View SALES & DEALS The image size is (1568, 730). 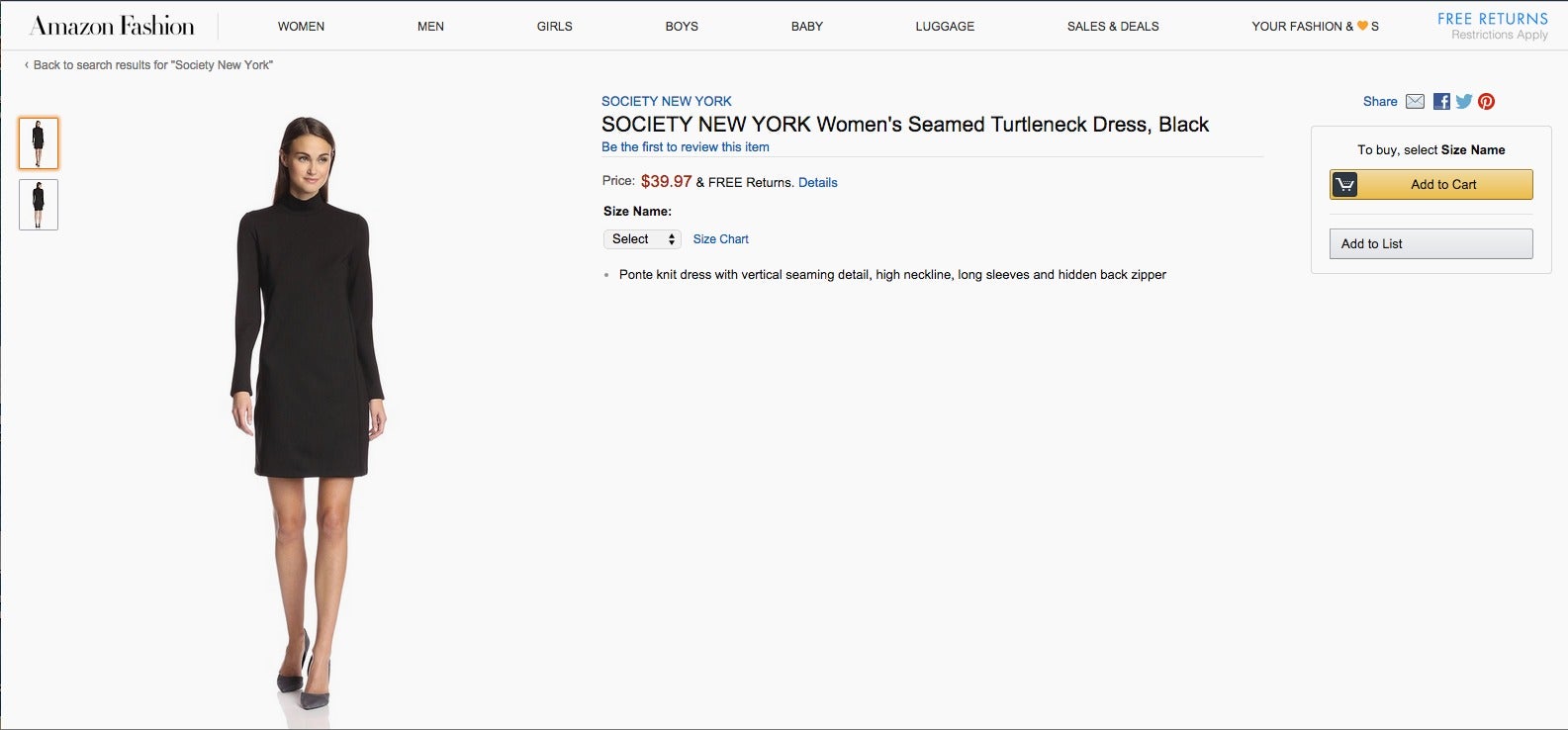(1113, 27)
